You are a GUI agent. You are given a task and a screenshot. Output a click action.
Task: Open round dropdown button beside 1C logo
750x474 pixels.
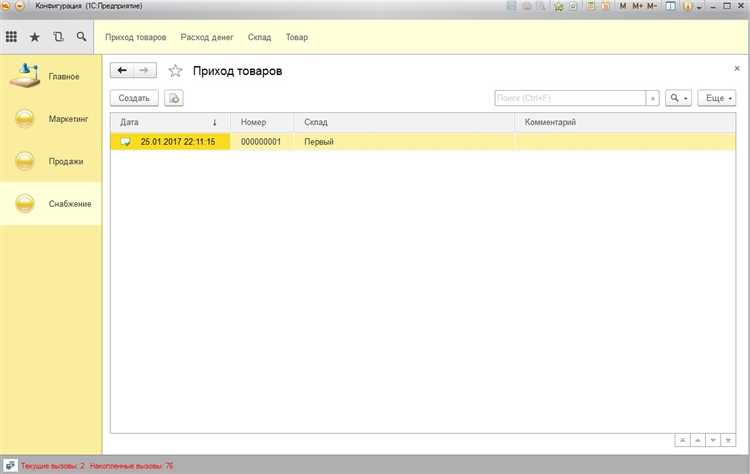tap(20, 6)
